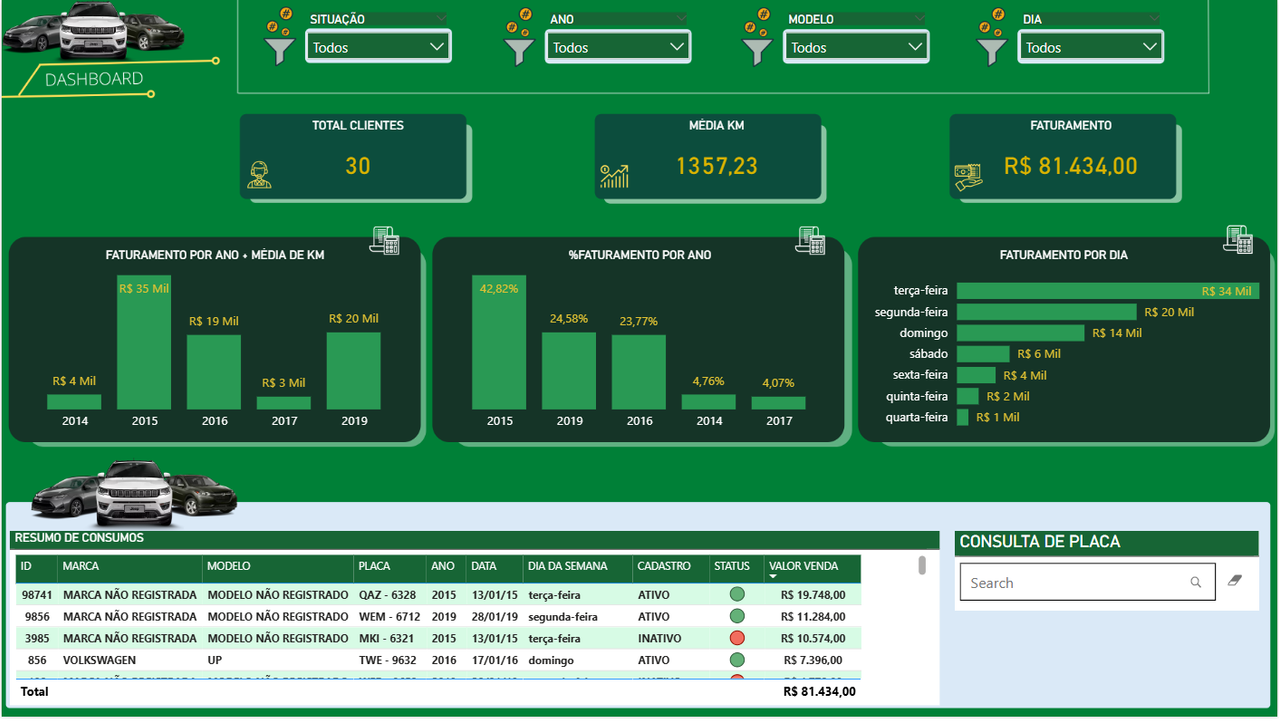Image resolution: width=1279 pixels, height=723 pixels.
Task: Sort table by the MARCA column header
Action: click(x=130, y=567)
